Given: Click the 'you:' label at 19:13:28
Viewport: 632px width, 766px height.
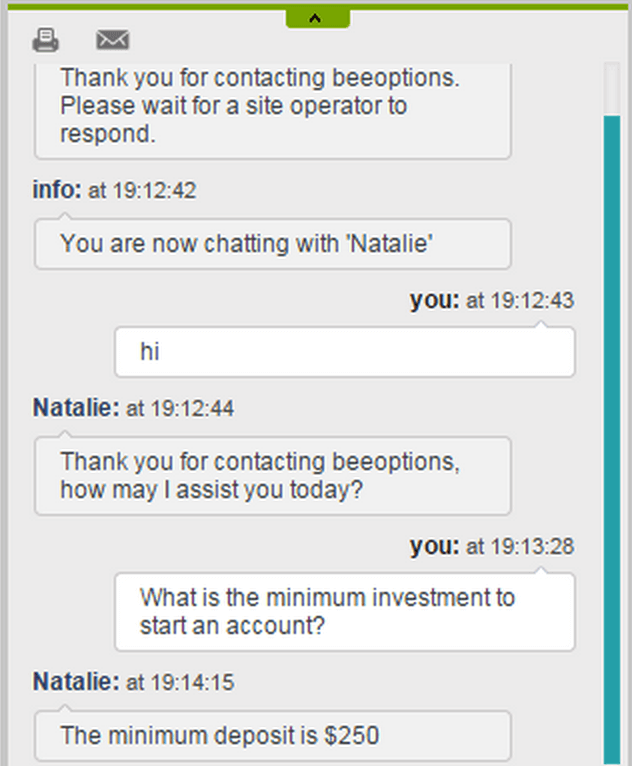Looking at the screenshot, I should point(435,546).
